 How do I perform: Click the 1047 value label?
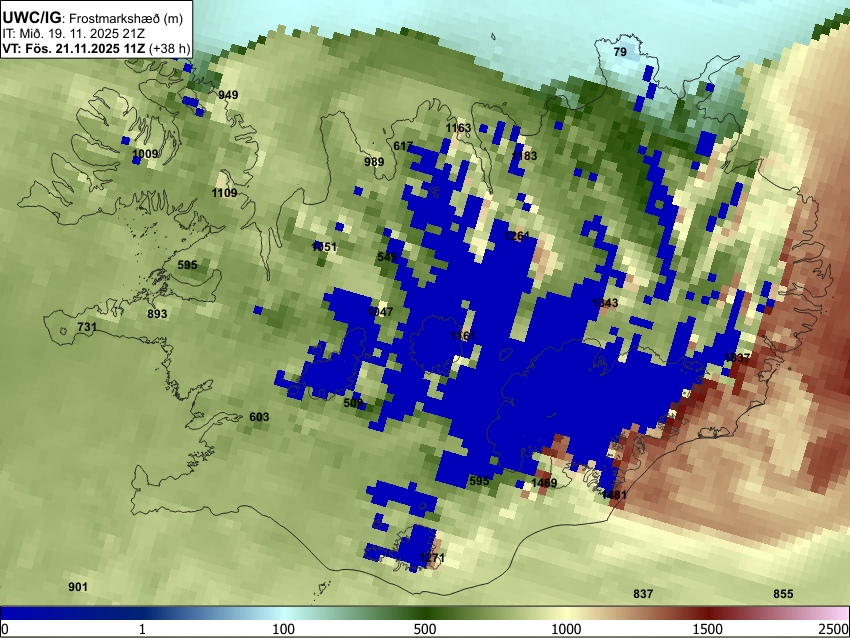coord(380,312)
